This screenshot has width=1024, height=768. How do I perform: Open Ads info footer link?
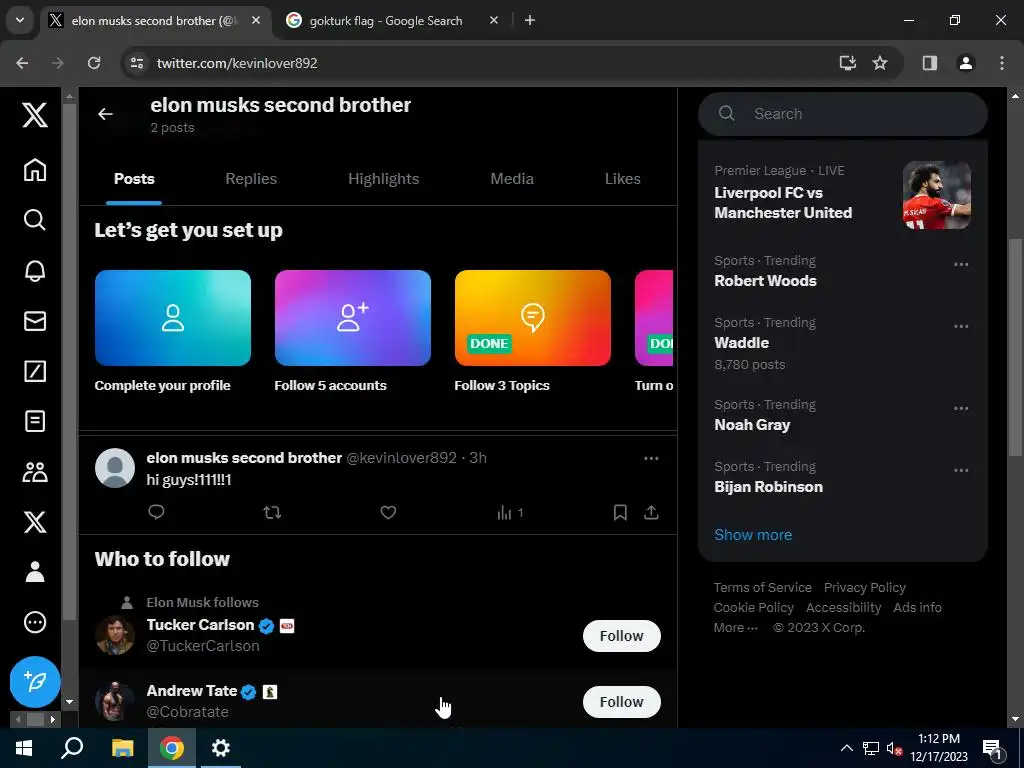tap(917, 608)
